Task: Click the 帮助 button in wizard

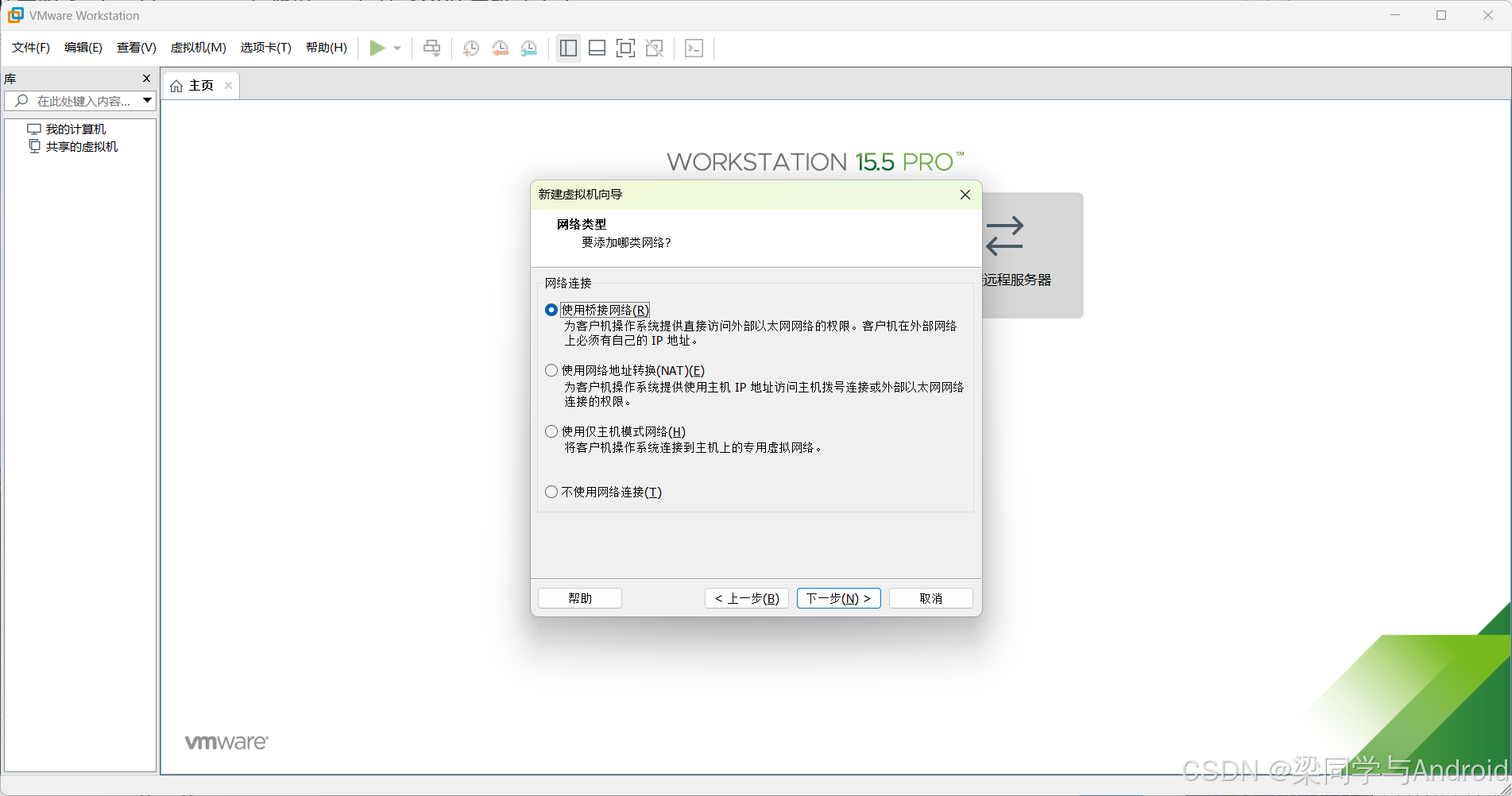Action: [x=580, y=598]
